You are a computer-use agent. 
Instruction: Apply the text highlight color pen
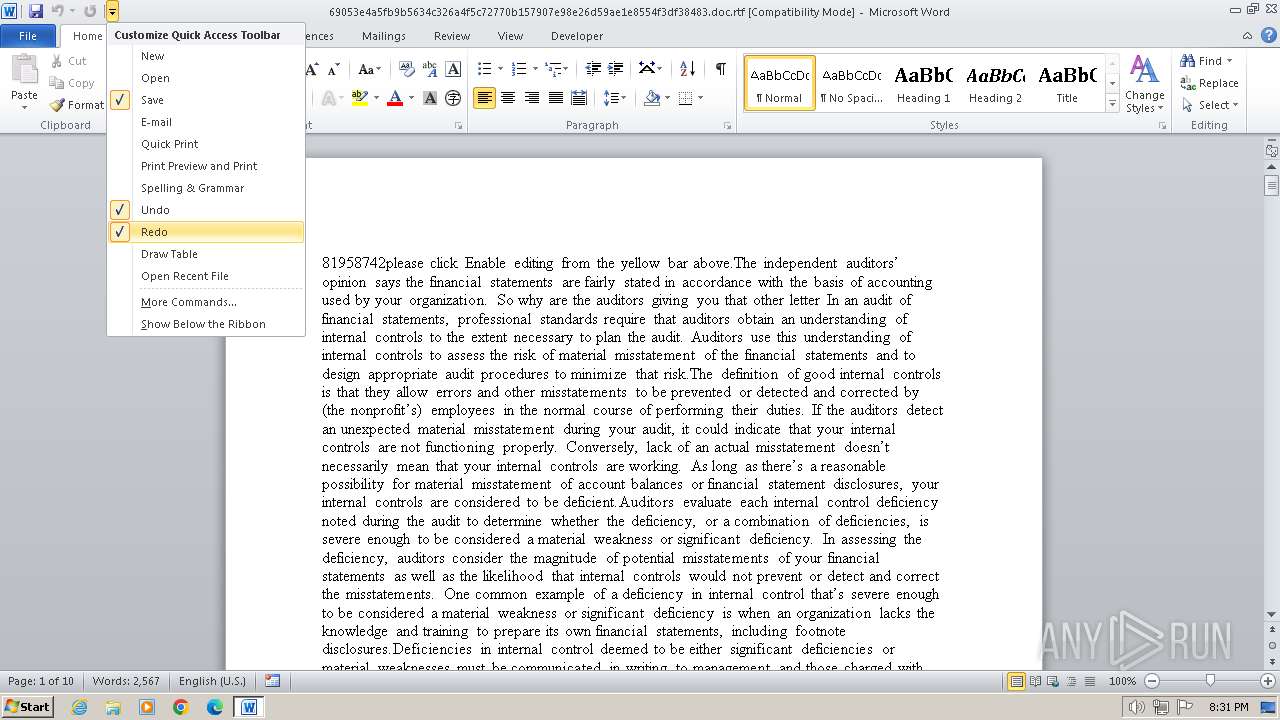coord(358,98)
